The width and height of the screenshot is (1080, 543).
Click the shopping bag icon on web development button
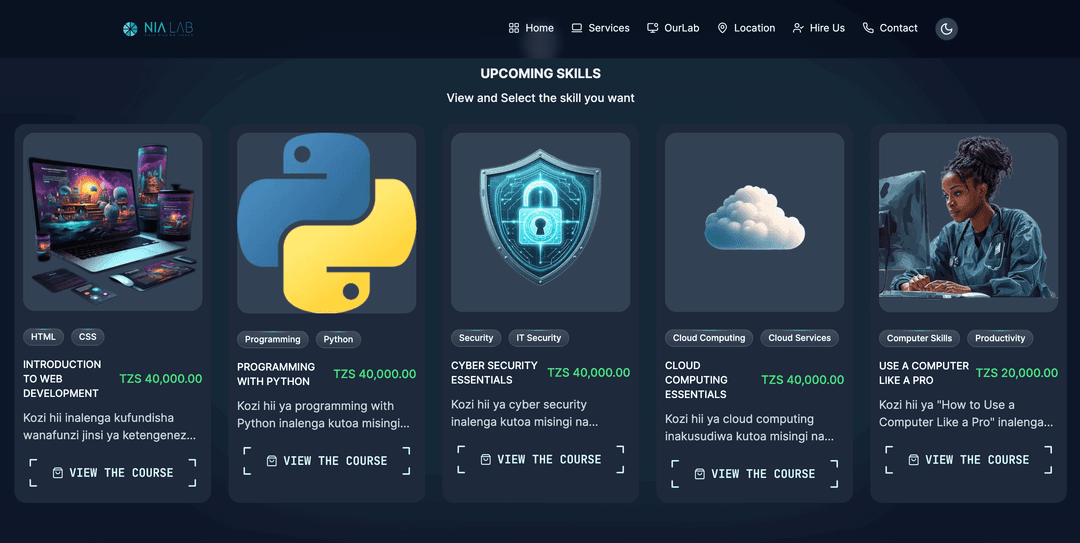58,473
